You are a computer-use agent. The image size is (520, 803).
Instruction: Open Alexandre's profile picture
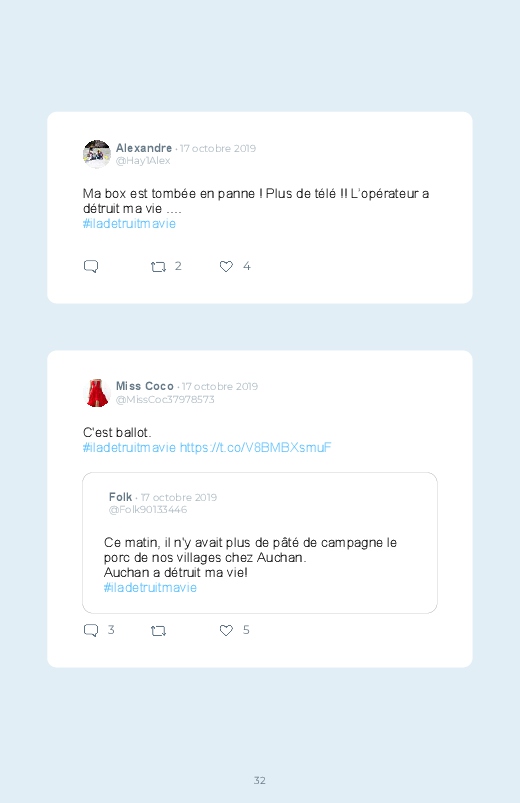97,154
